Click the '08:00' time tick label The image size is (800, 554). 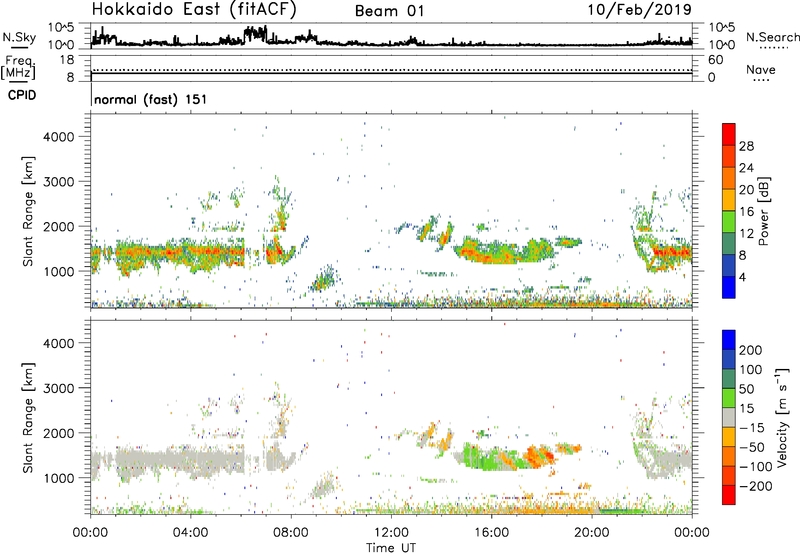click(291, 533)
